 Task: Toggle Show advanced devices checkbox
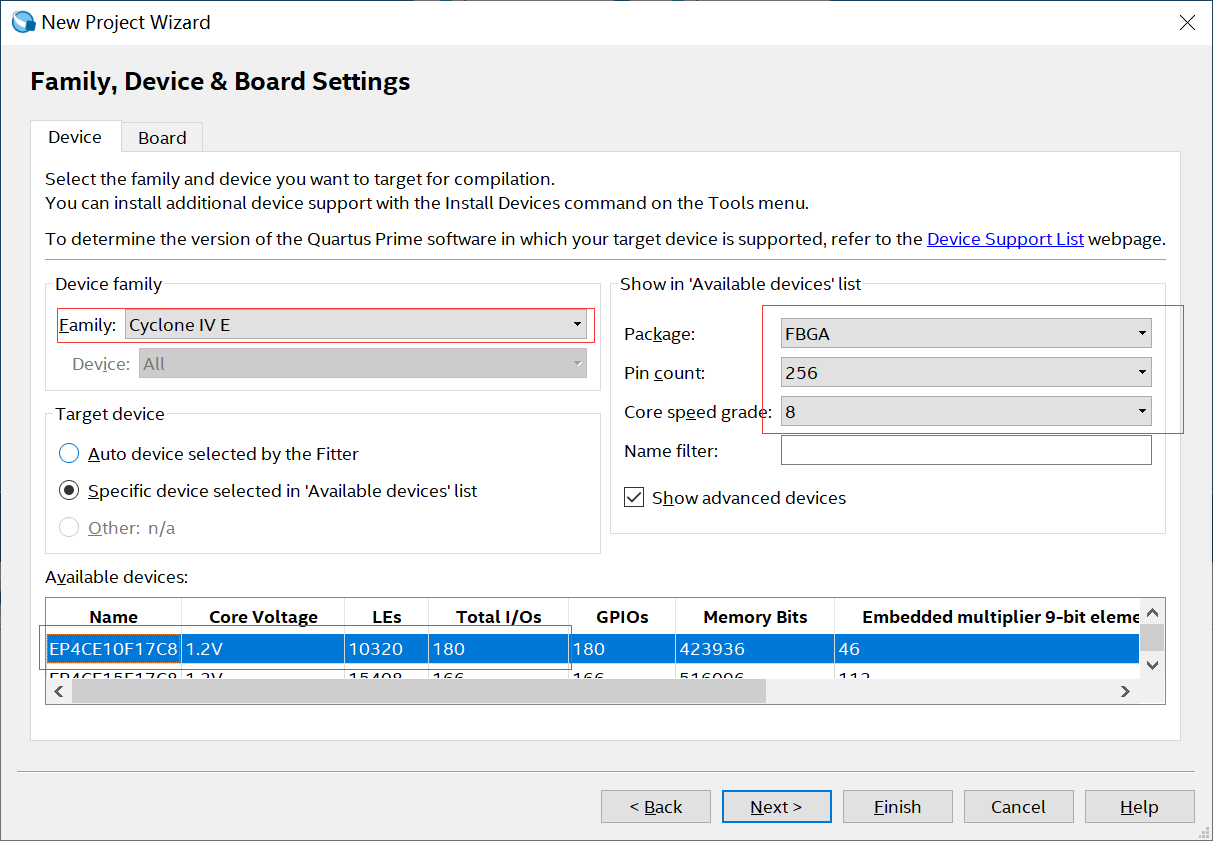[x=634, y=498]
